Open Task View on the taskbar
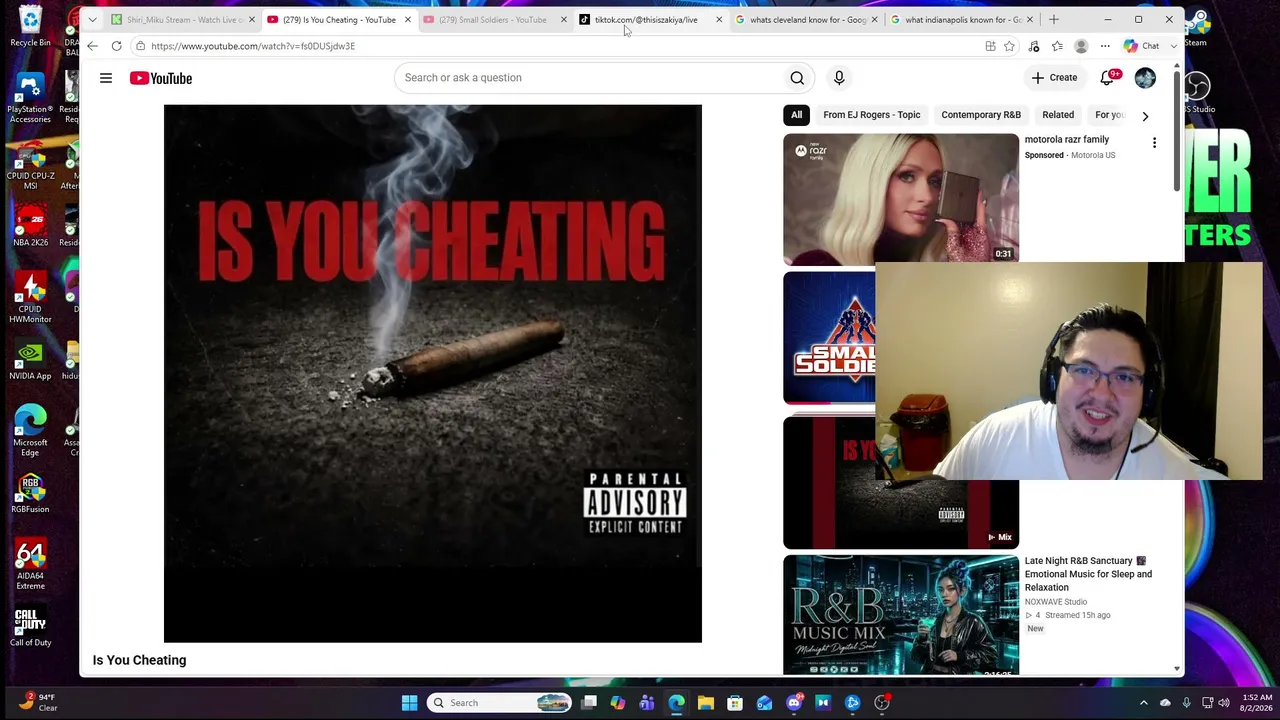This screenshot has height=720, width=1280. click(x=589, y=703)
